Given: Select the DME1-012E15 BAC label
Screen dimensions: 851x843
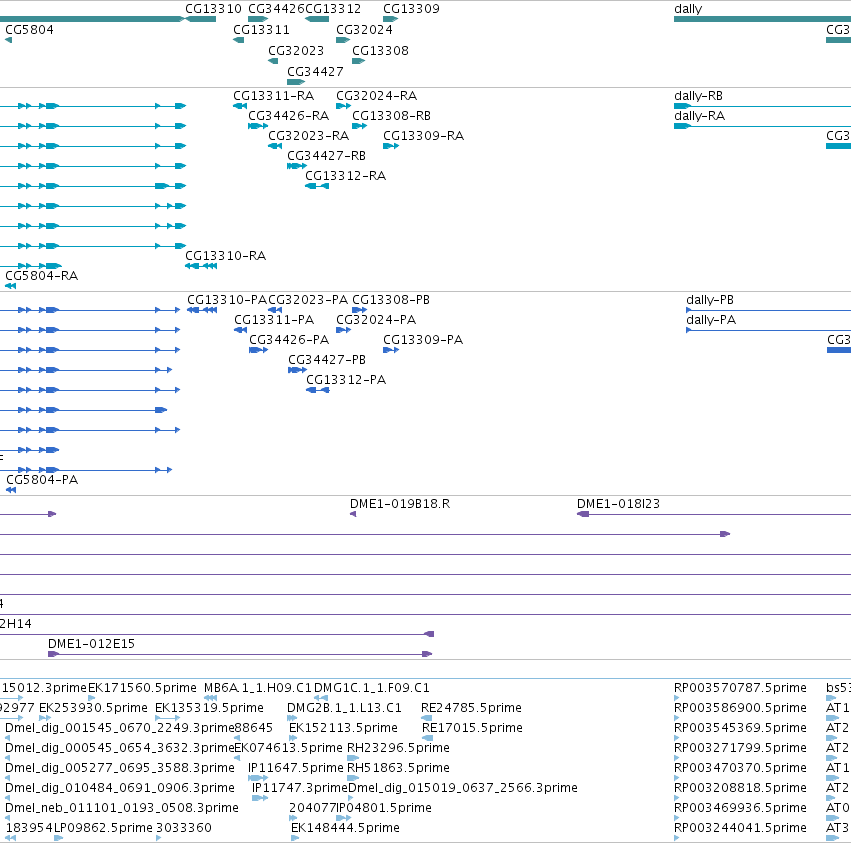Looking at the screenshot, I should (x=91, y=644).
